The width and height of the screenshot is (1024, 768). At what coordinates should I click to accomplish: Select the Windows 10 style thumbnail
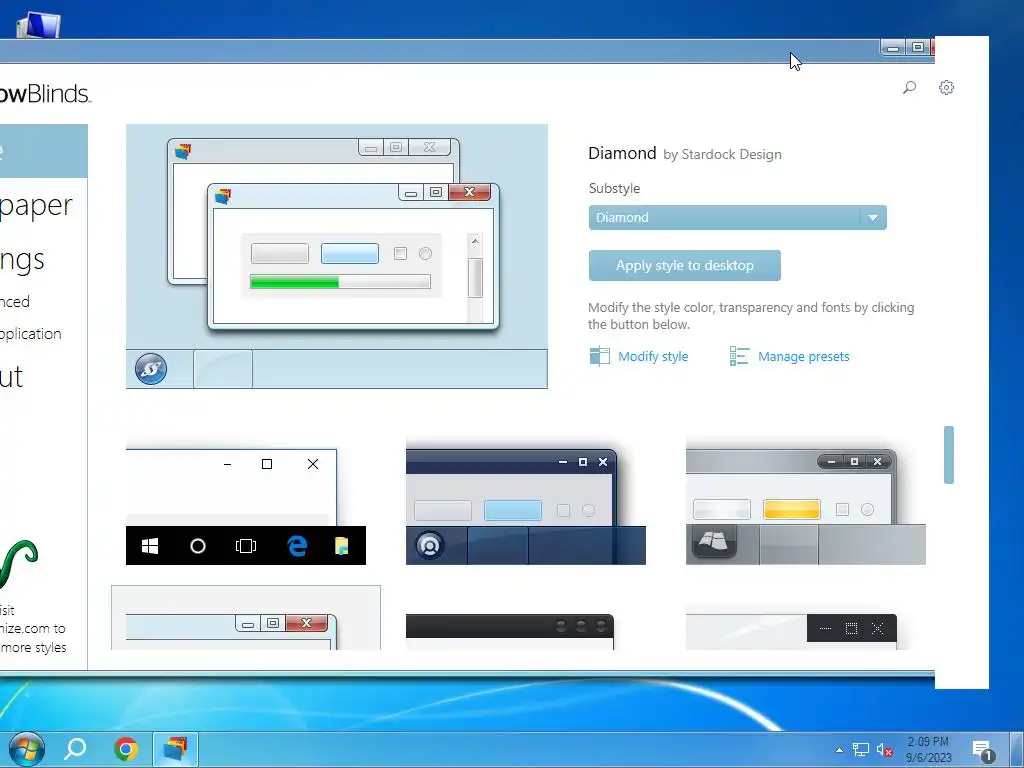click(246, 506)
